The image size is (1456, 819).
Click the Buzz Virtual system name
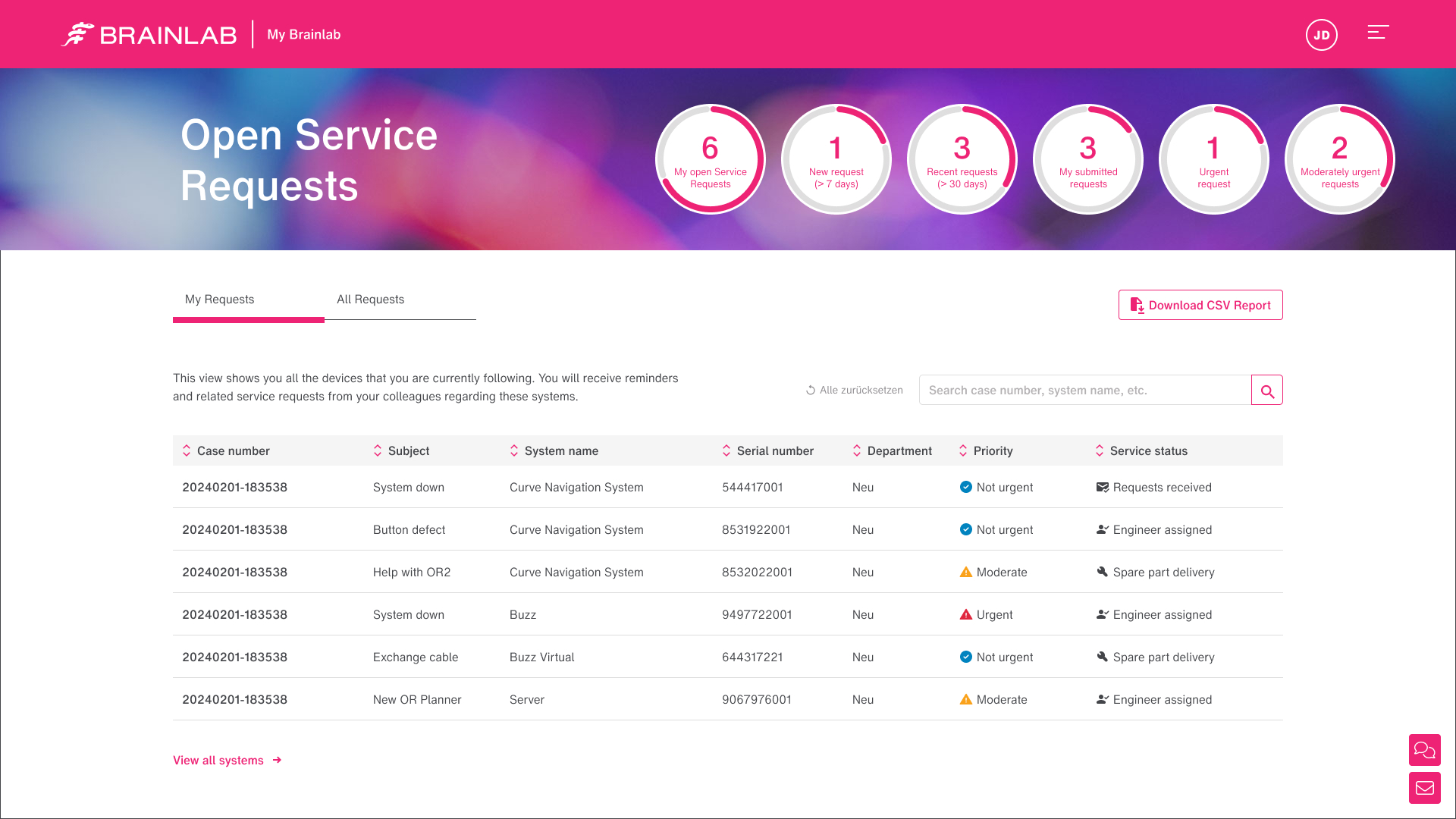coord(542,657)
